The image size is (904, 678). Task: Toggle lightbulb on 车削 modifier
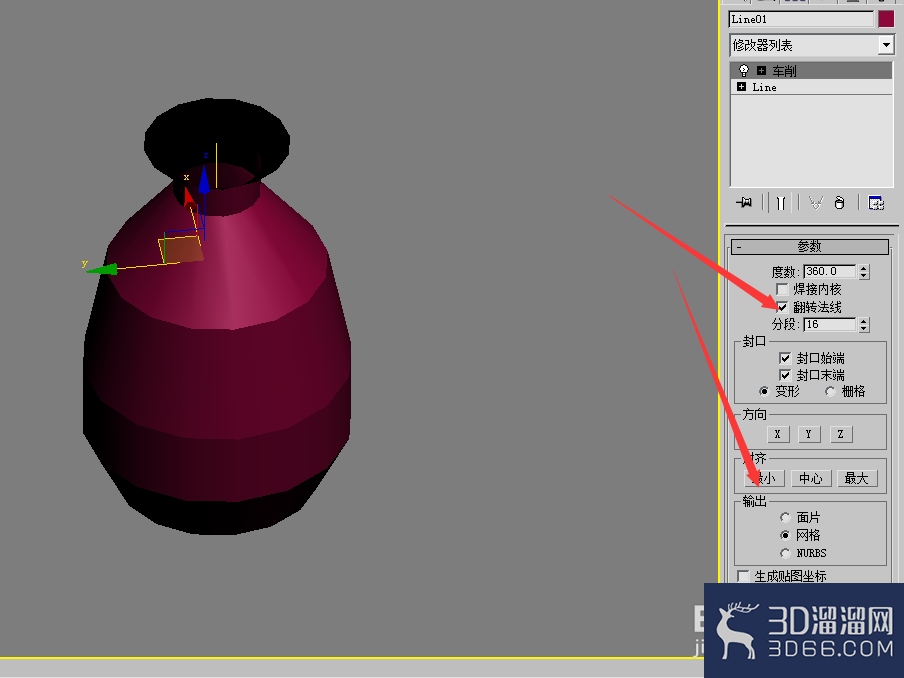point(744,70)
